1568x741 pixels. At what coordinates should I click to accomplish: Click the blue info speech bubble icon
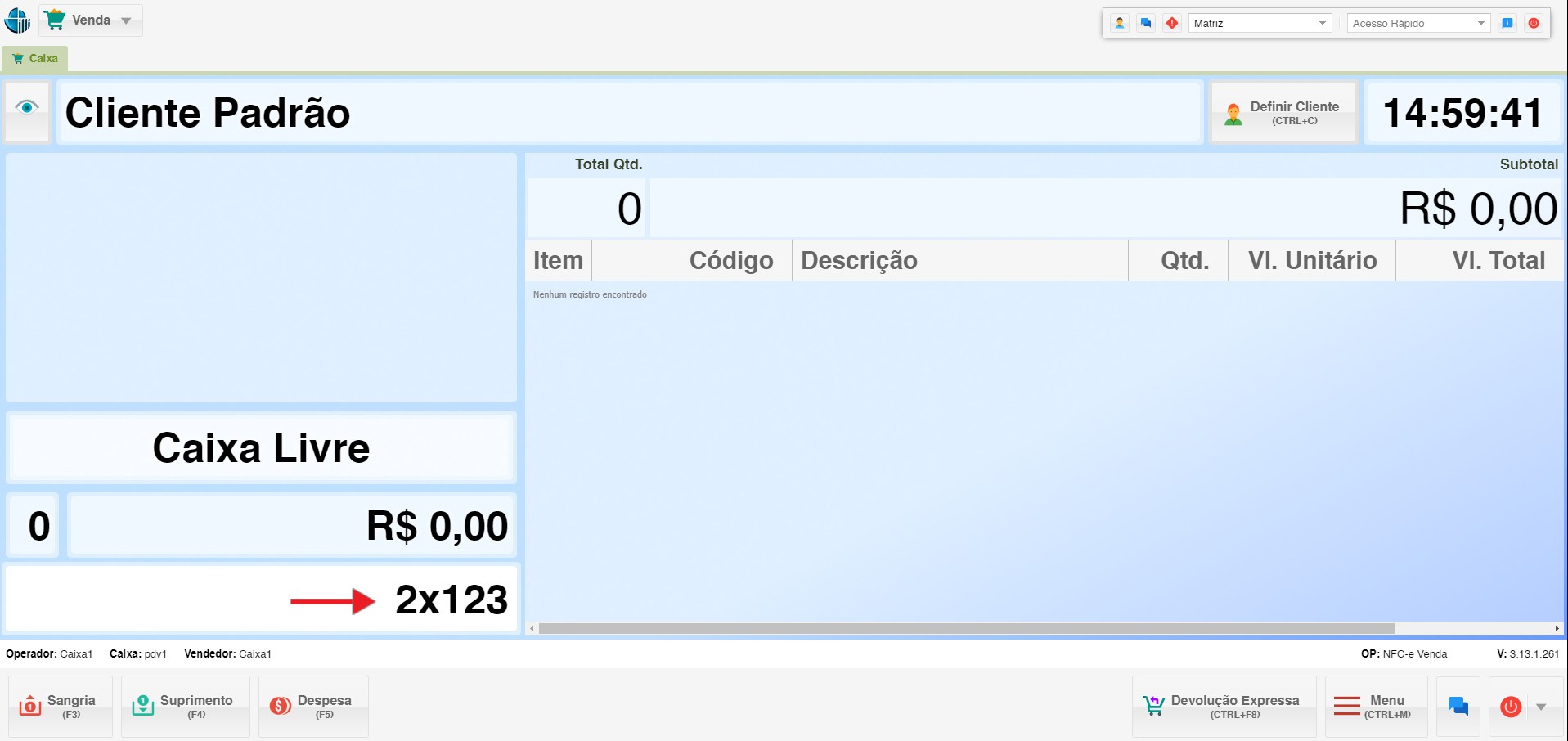(x=1507, y=23)
